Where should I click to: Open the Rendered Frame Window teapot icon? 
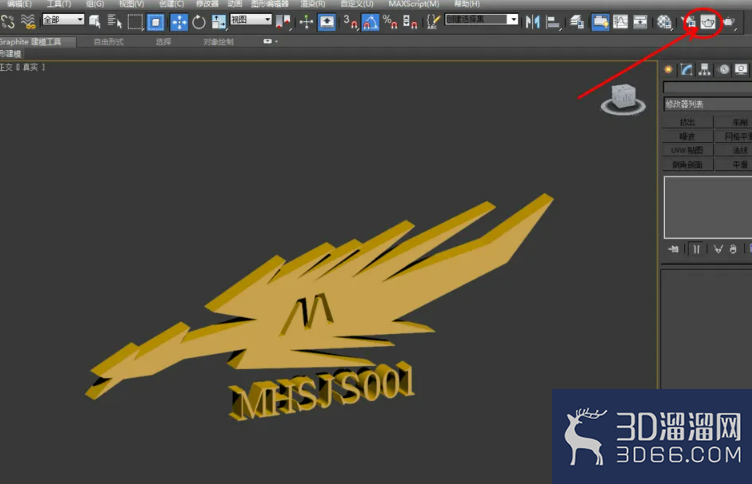tap(708, 22)
